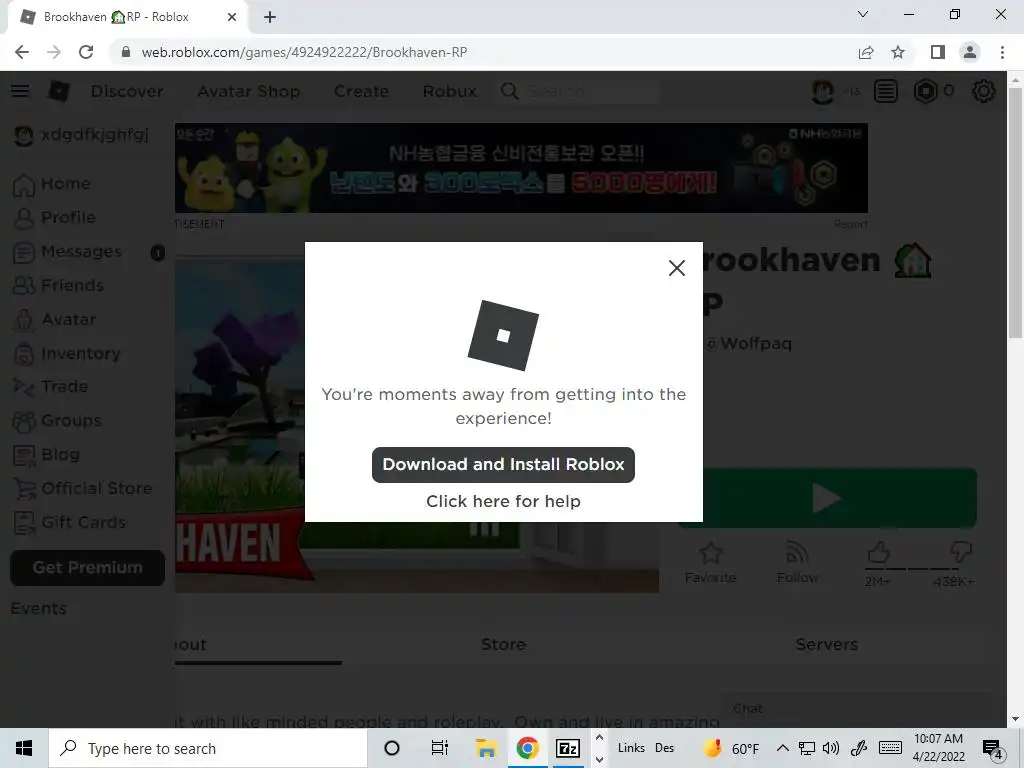This screenshot has height=768, width=1024.
Task: Open the notifications stream icon
Action: [x=886, y=91]
